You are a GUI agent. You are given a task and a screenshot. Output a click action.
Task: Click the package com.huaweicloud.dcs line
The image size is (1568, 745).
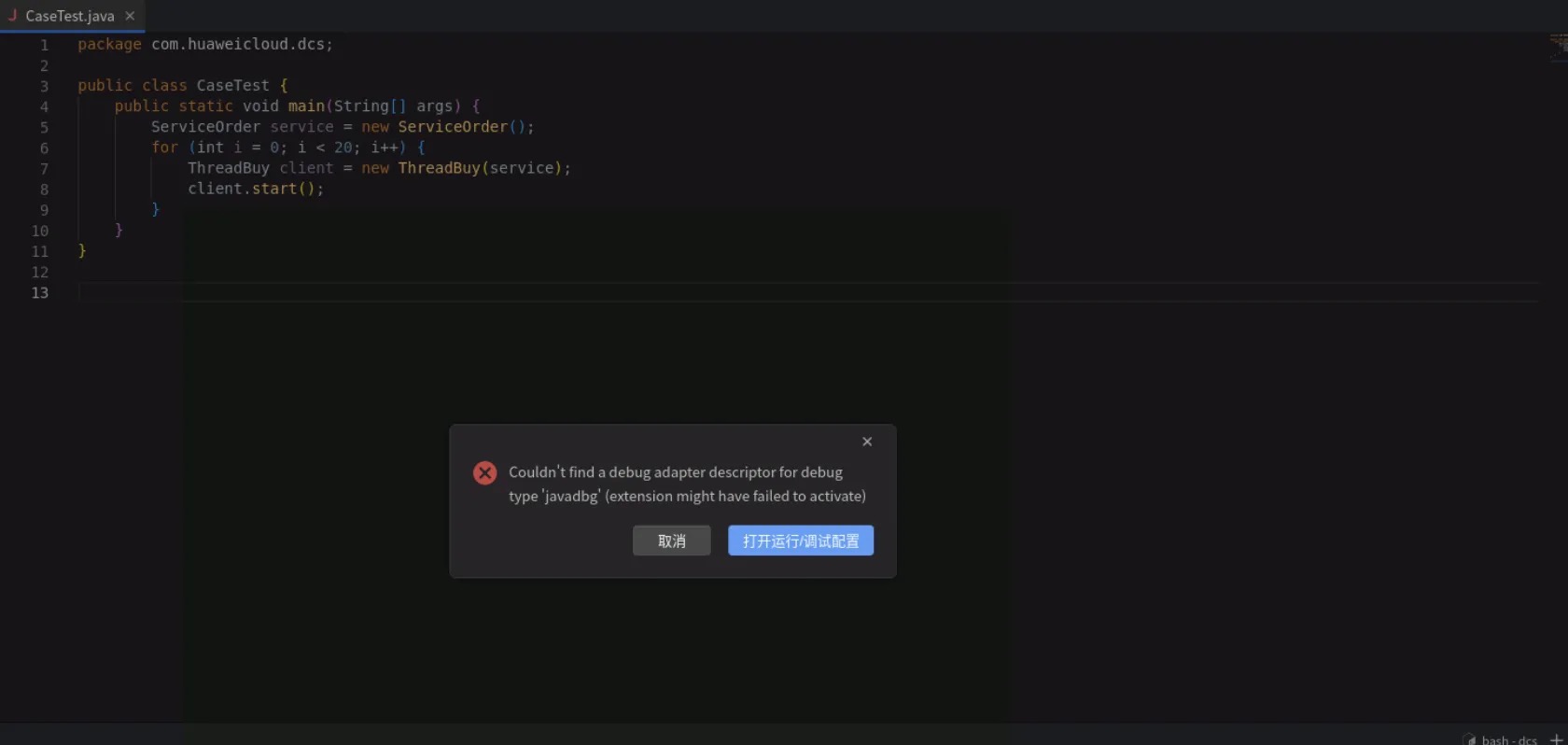pyautogui.click(x=205, y=44)
